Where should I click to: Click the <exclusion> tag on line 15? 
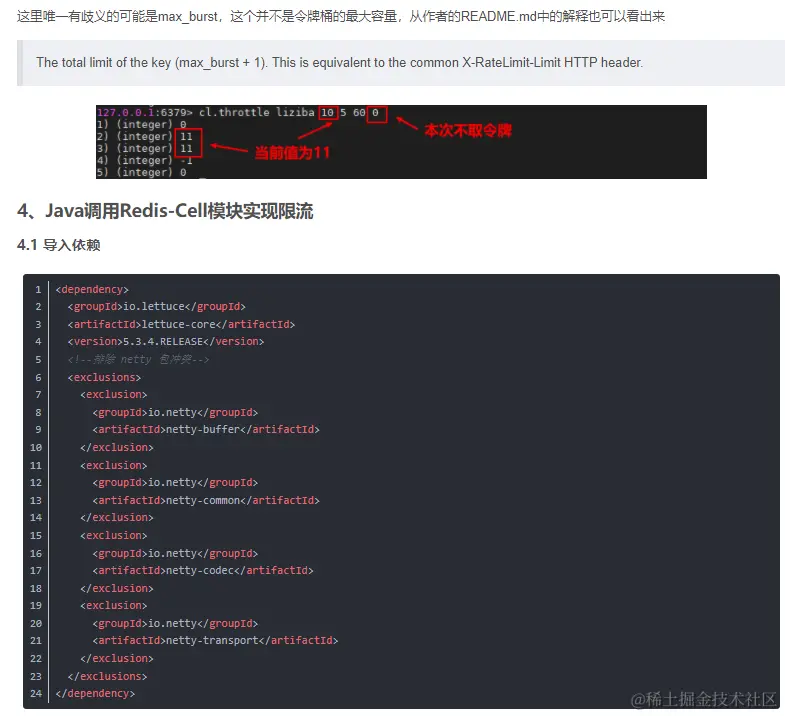tap(114, 536)
